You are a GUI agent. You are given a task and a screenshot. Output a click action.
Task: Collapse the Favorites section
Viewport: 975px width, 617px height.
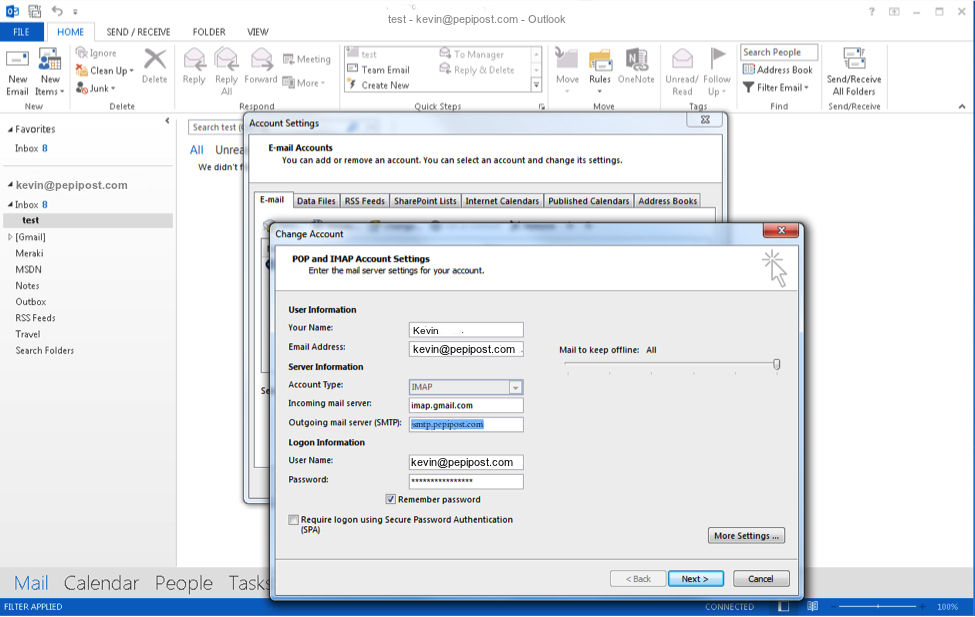(x=10, y=129)
